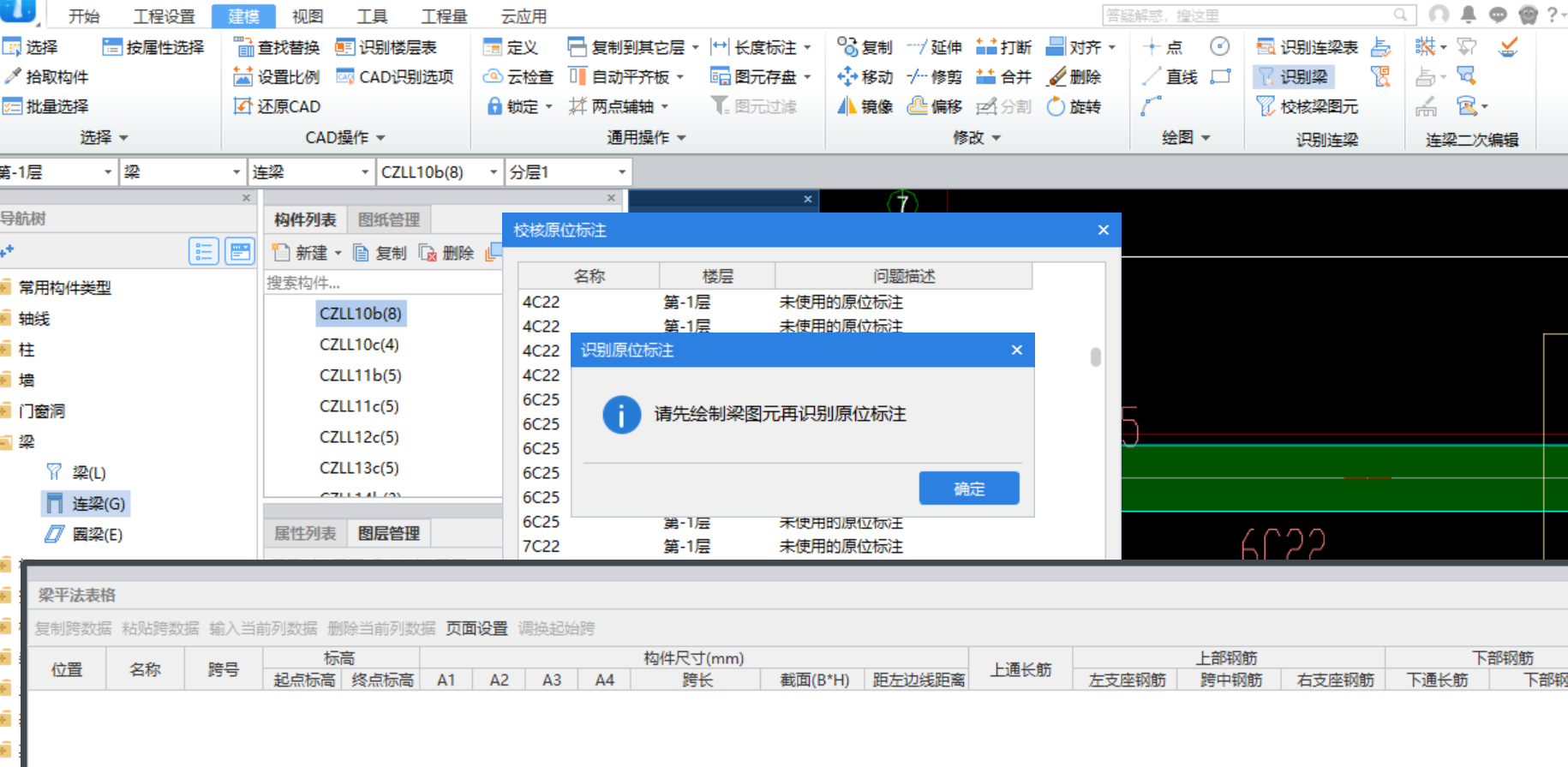
Task: Select 门窗洞 in navigation tree
Action: click(42, 410)
